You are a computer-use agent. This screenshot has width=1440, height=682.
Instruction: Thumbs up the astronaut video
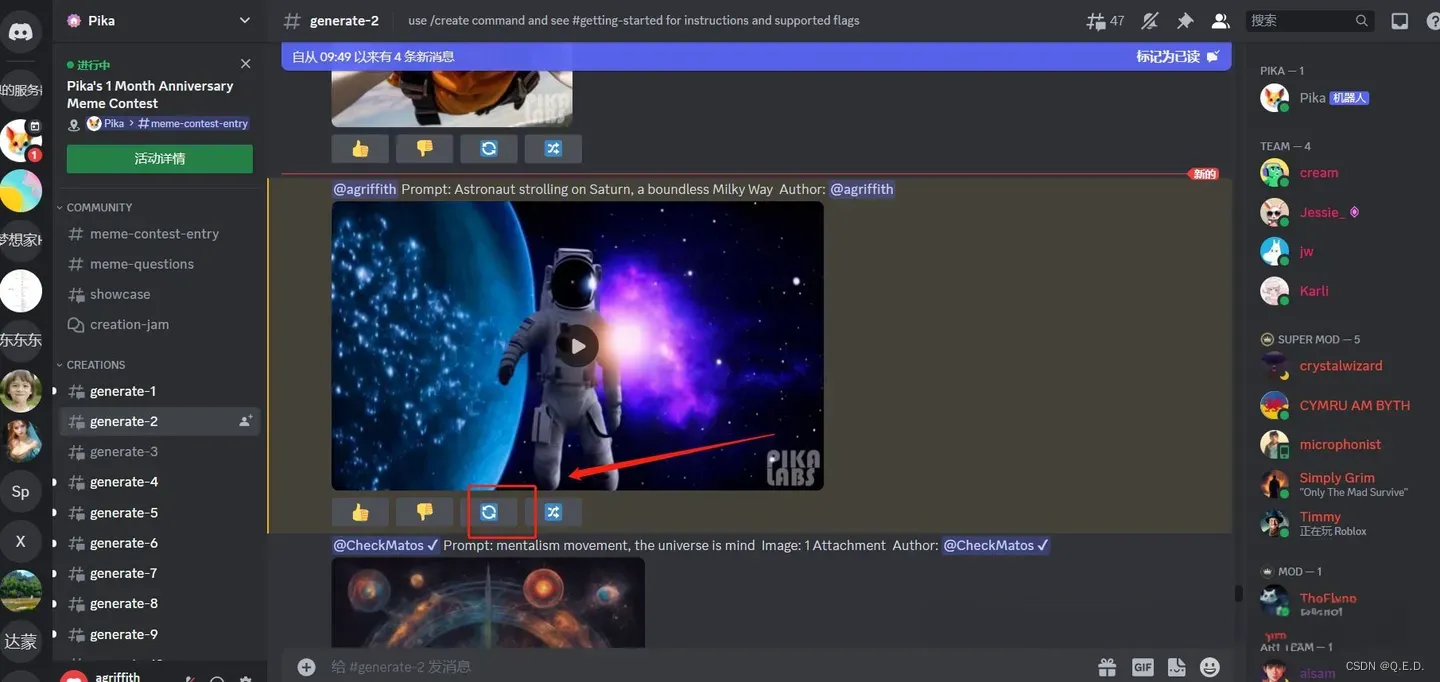(360, 512)
